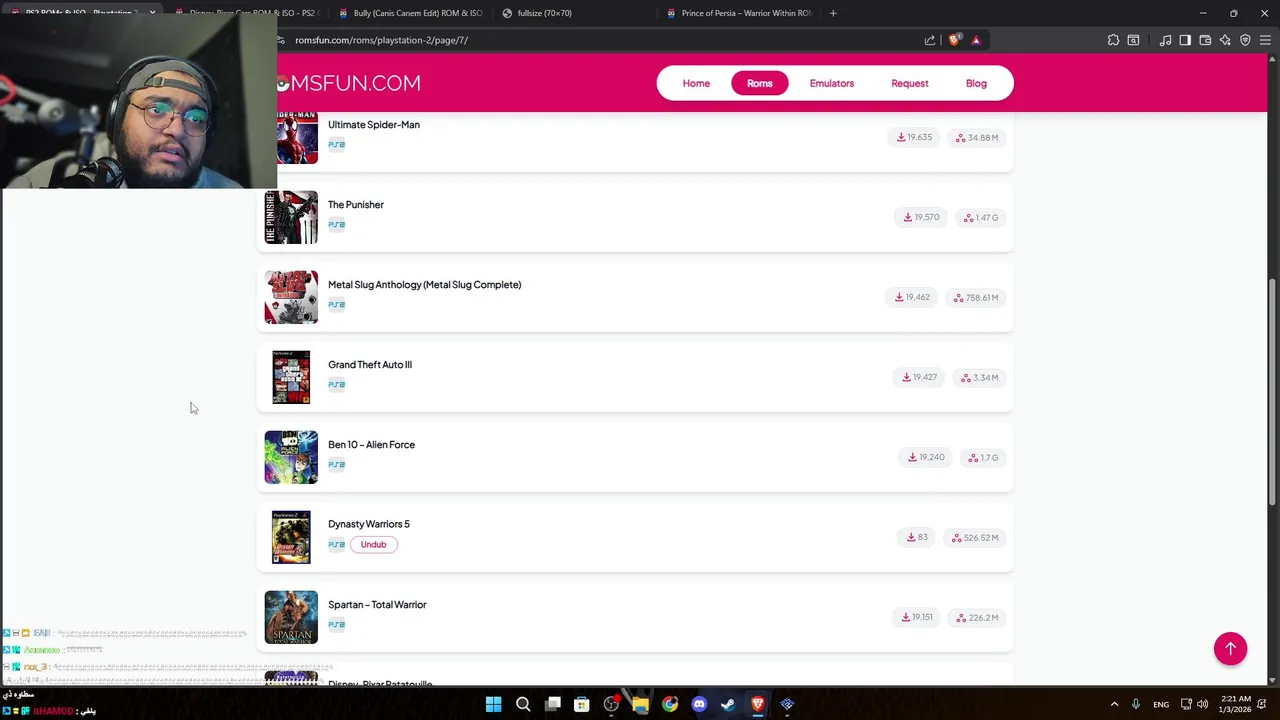The height and width of the screenshot is (720, 1280).
Task: Click the ENG language indicator in the tray
Action: 1161,704
